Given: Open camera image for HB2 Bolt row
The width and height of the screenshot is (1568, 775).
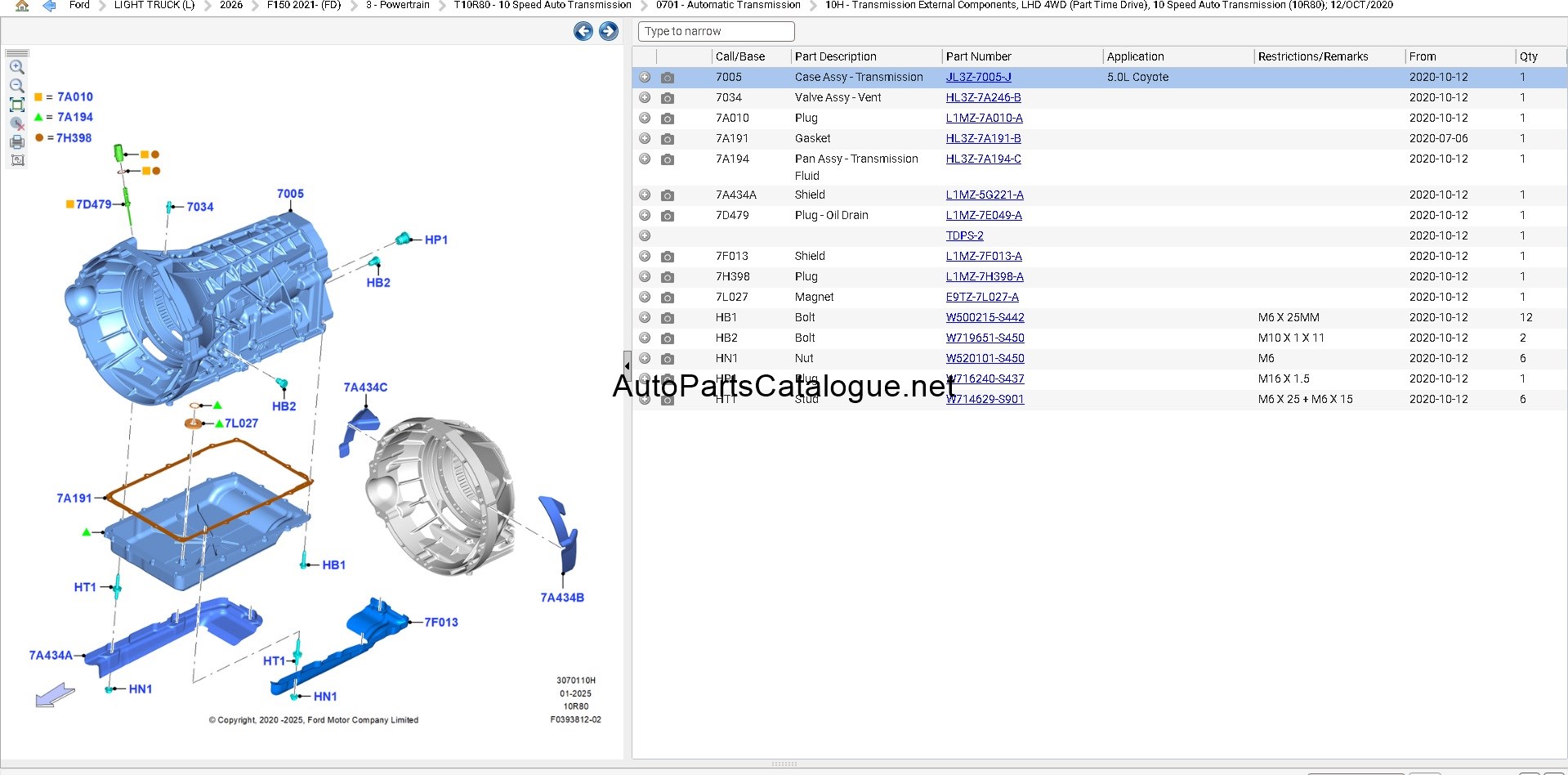Looking at the screenshot, I should click(x=668, y=338).
